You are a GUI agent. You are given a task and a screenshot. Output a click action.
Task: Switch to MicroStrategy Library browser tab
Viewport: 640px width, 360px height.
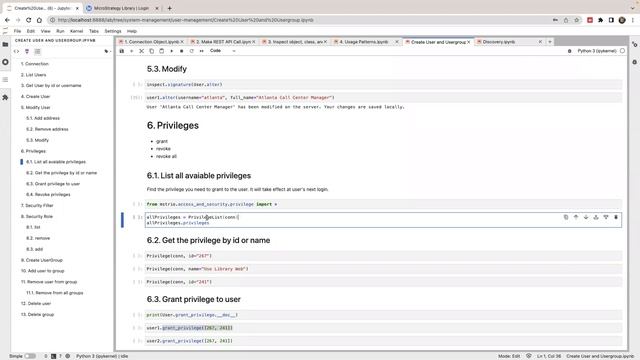click(x=121, y=8)
